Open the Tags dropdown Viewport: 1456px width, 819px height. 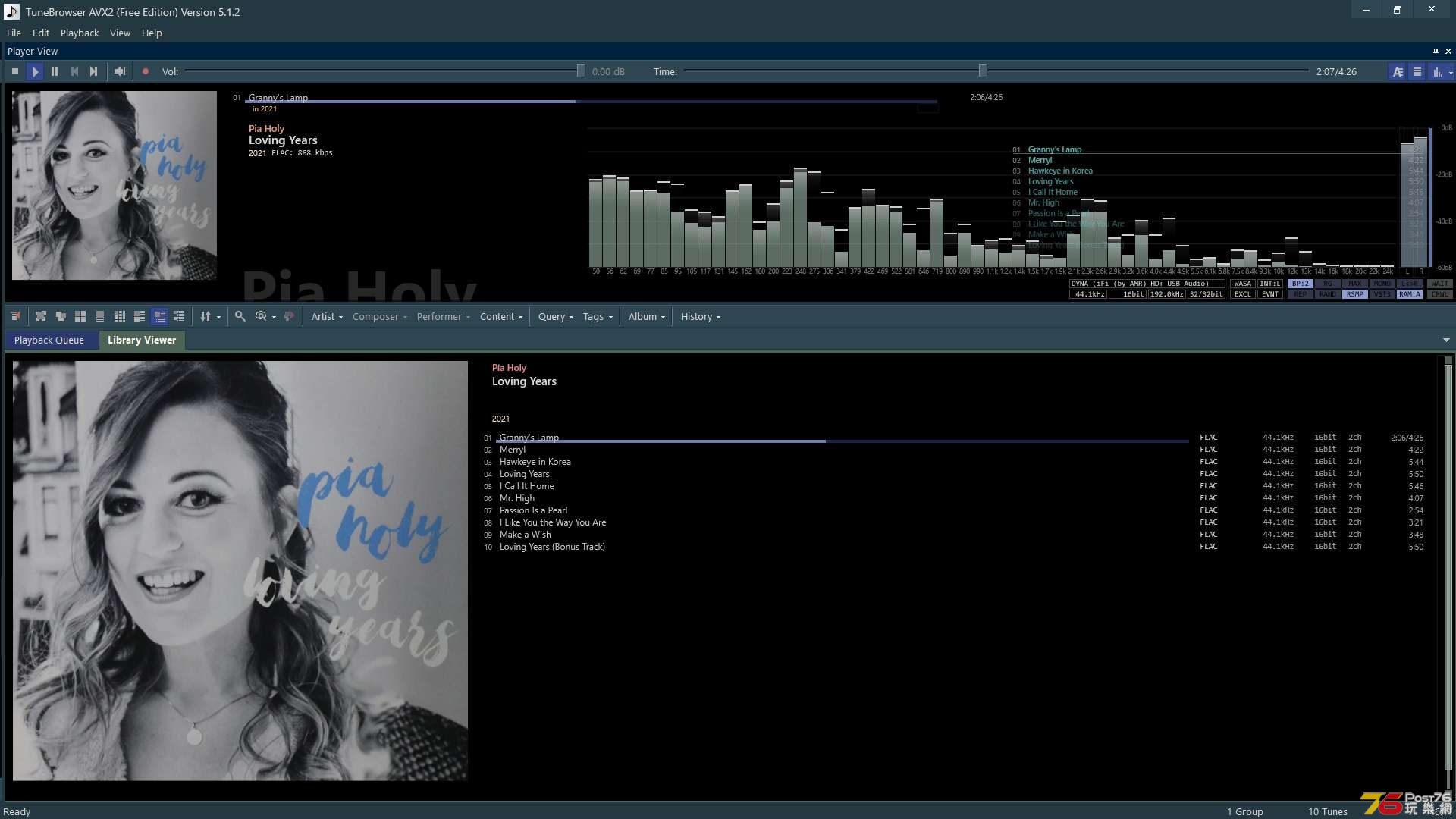[598, 317]
